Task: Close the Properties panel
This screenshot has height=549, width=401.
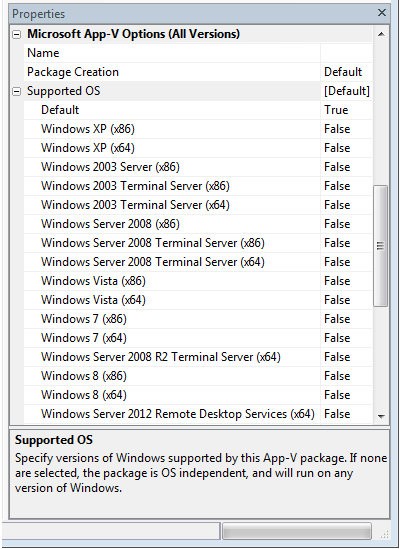Action: [x=382, y=13]
